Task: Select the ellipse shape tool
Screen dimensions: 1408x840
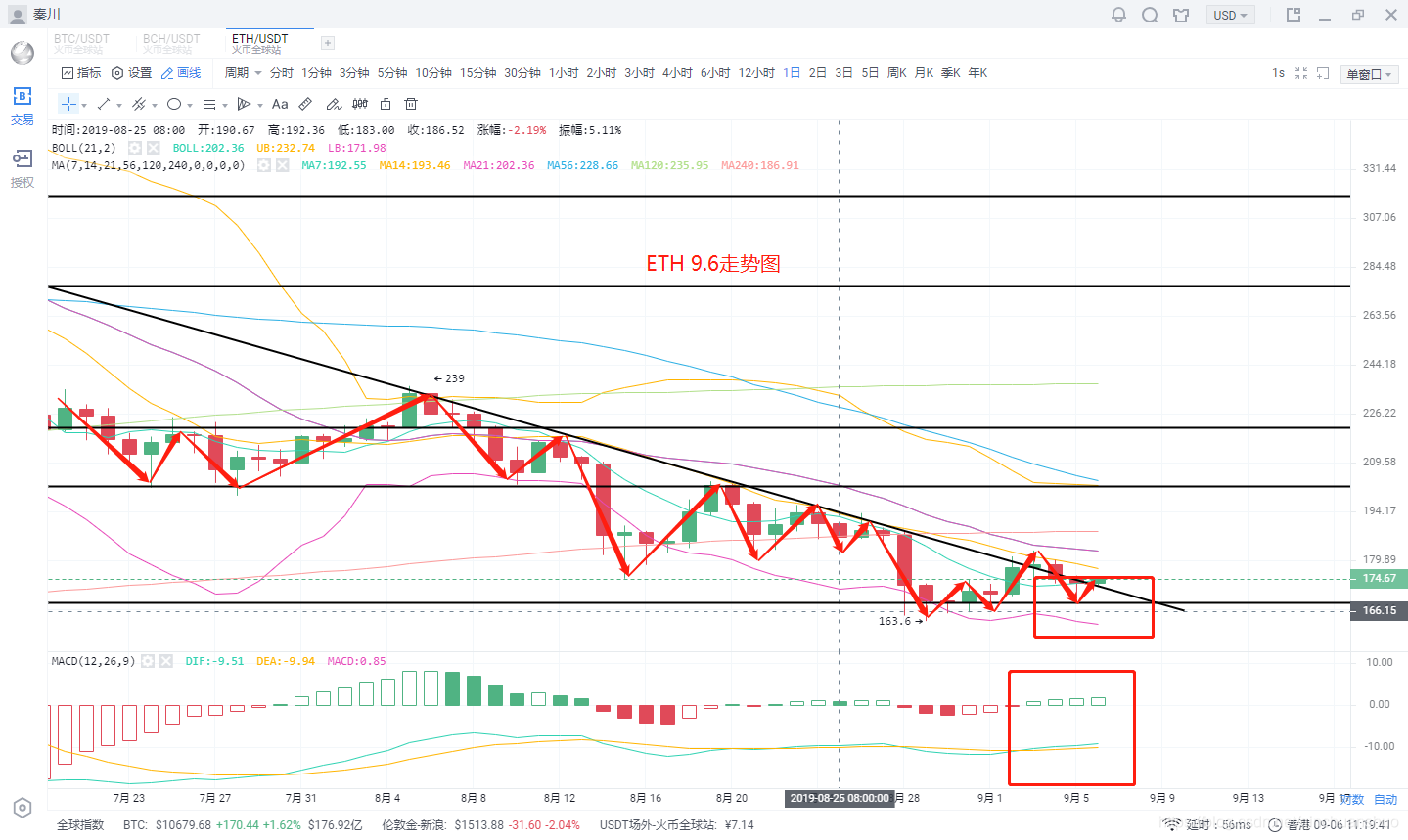Action: pyautogui.click(x=174, y=104)
